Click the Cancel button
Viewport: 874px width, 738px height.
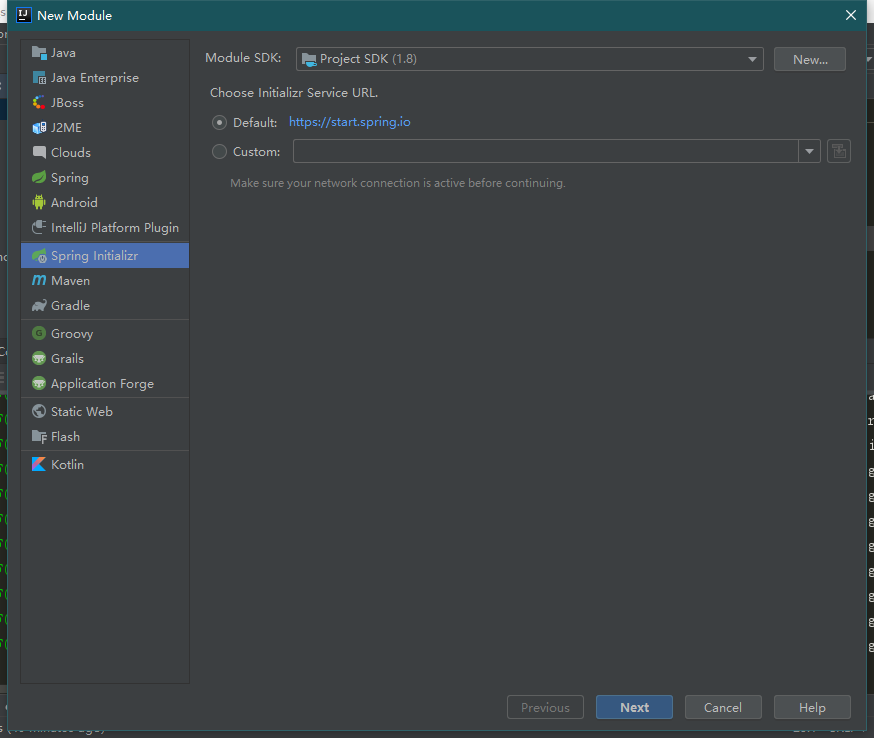(723, 707)
